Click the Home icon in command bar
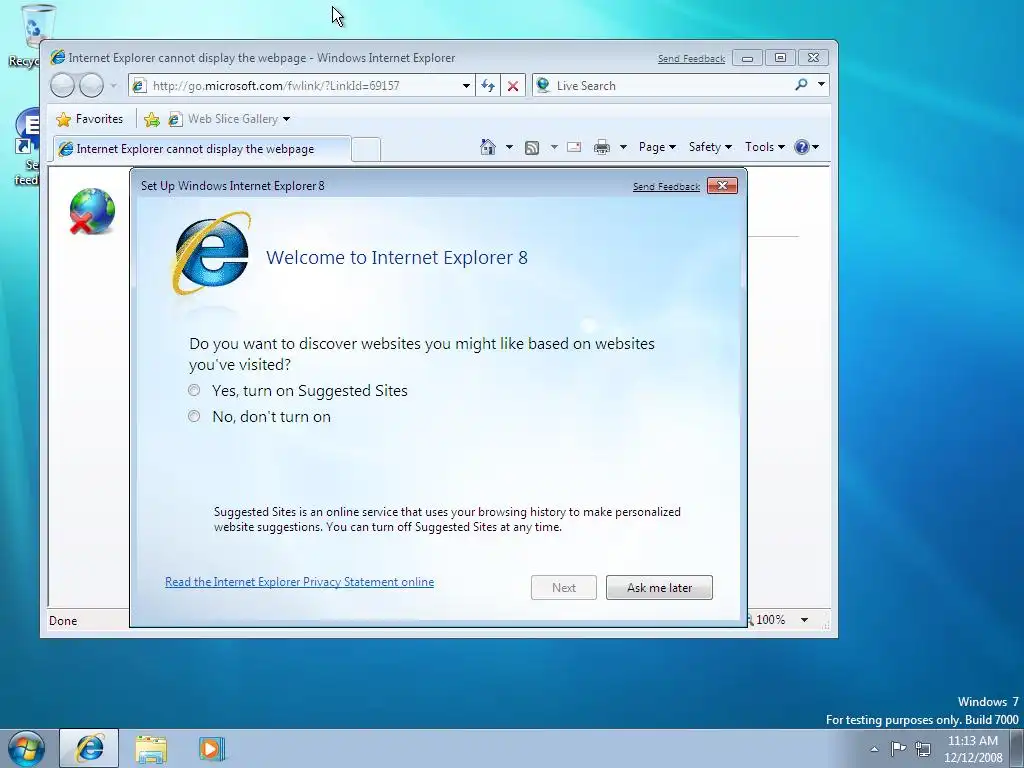Screen dimensions: 1024x768 [488, 147]
